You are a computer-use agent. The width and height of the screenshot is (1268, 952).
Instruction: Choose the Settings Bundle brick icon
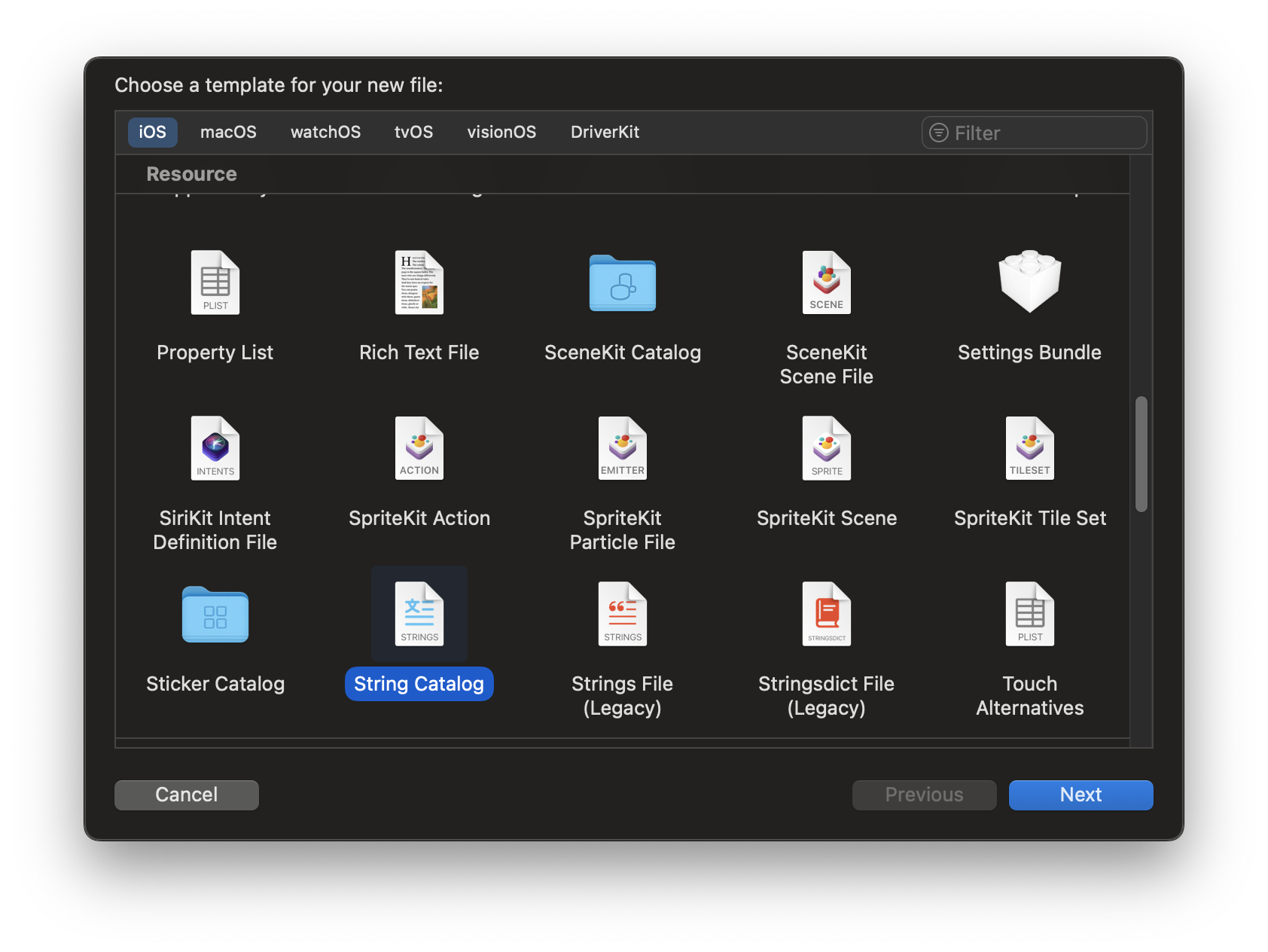coord(1030,281)
